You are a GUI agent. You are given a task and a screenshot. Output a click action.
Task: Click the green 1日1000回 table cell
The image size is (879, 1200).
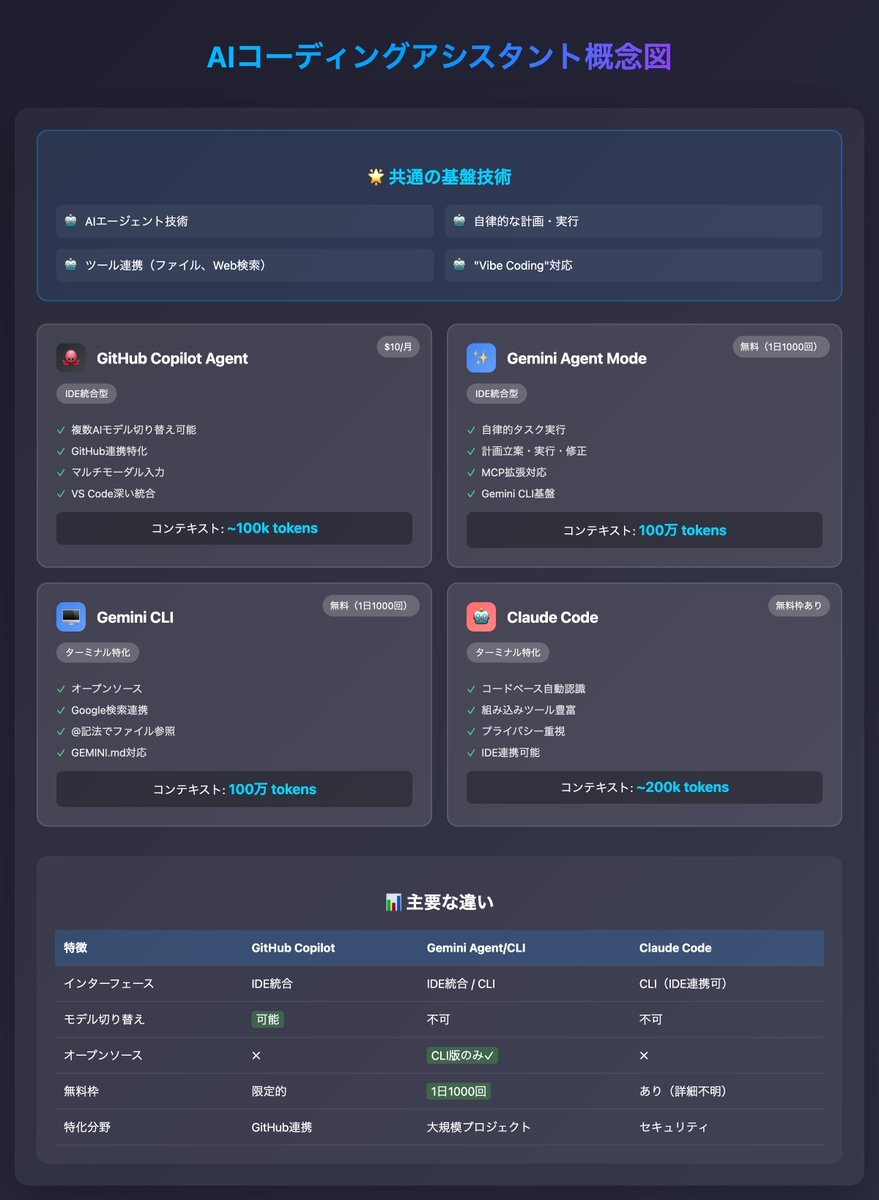coord(459,1092)
